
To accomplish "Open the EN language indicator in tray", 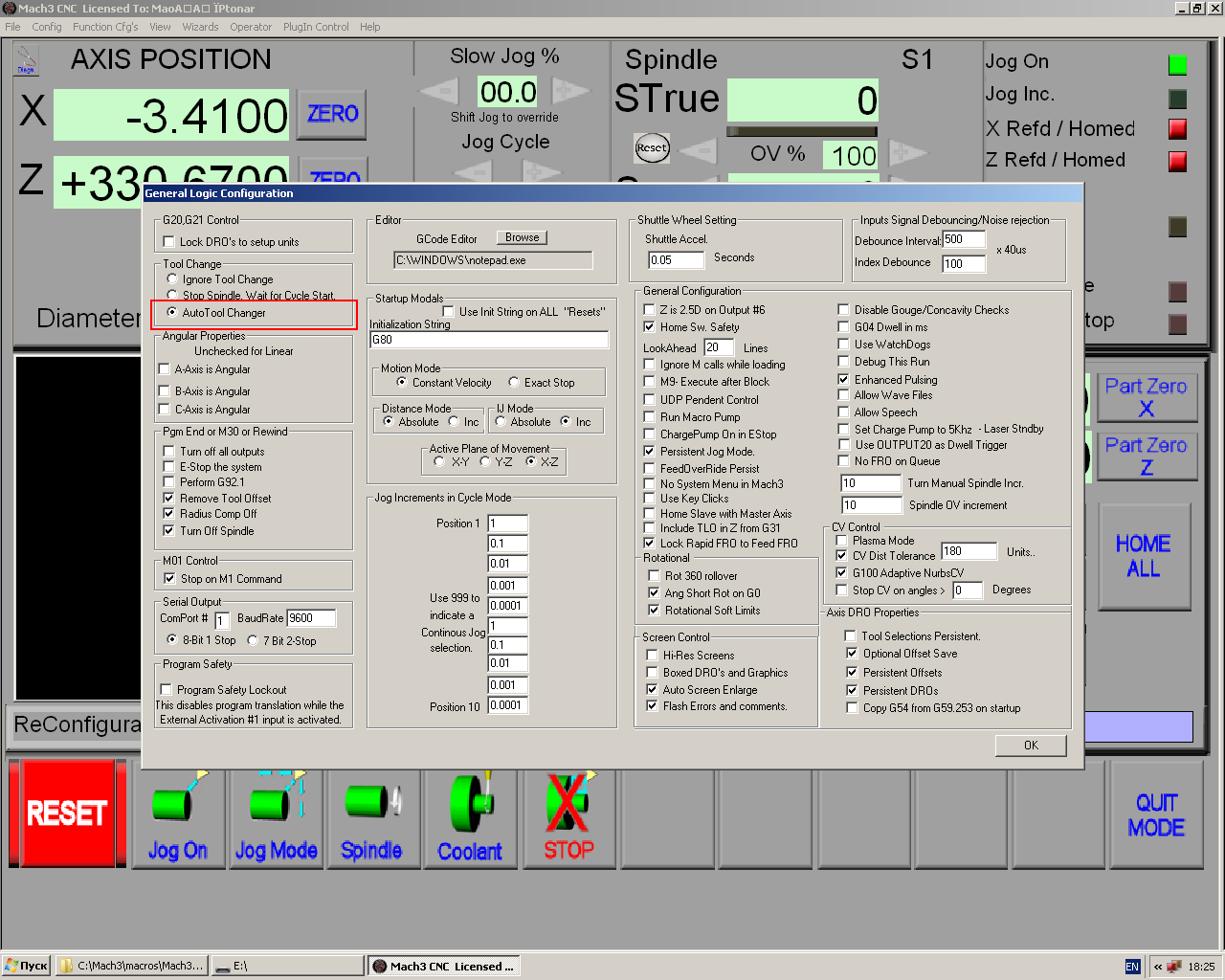I will click(1132, 967).
